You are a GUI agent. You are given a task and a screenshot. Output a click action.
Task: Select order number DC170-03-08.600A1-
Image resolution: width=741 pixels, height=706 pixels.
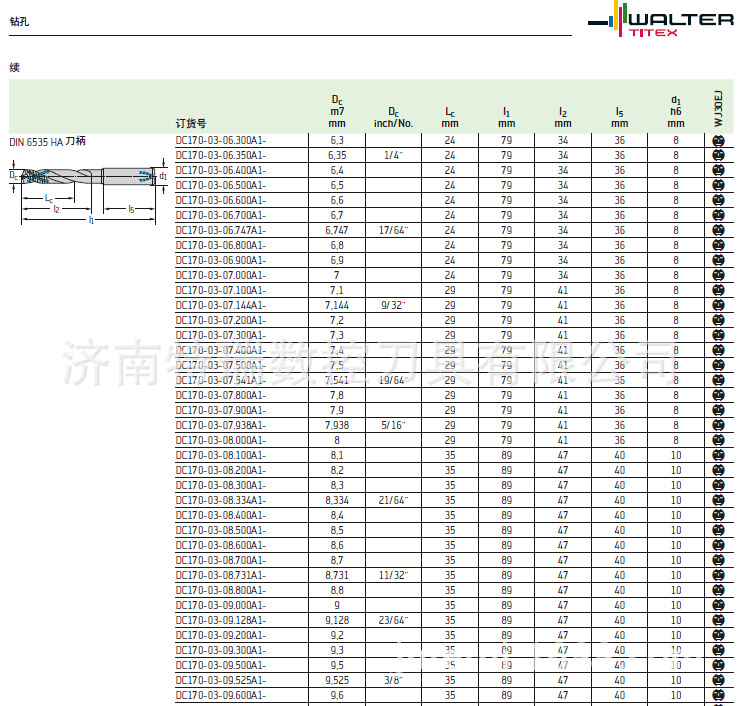pyautogui.click(x=221, y=545)
